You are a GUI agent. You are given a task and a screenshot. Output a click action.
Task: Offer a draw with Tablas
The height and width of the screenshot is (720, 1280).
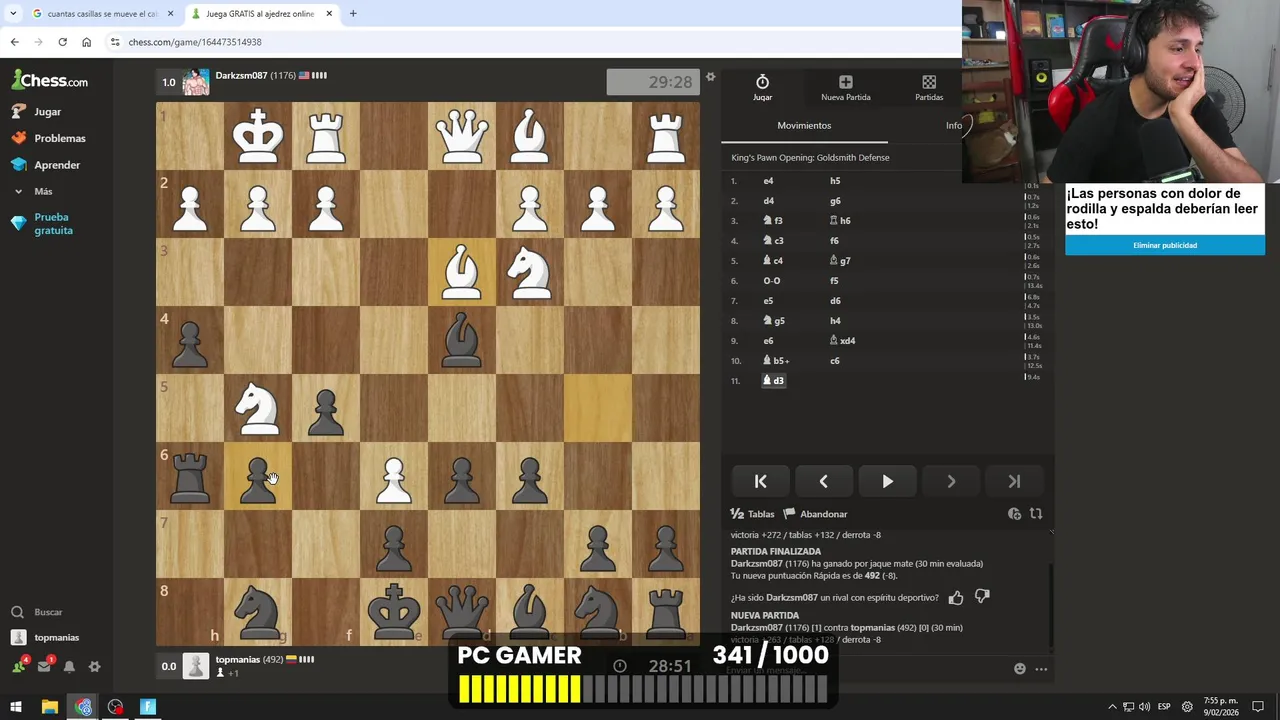[x=753, y=514]
